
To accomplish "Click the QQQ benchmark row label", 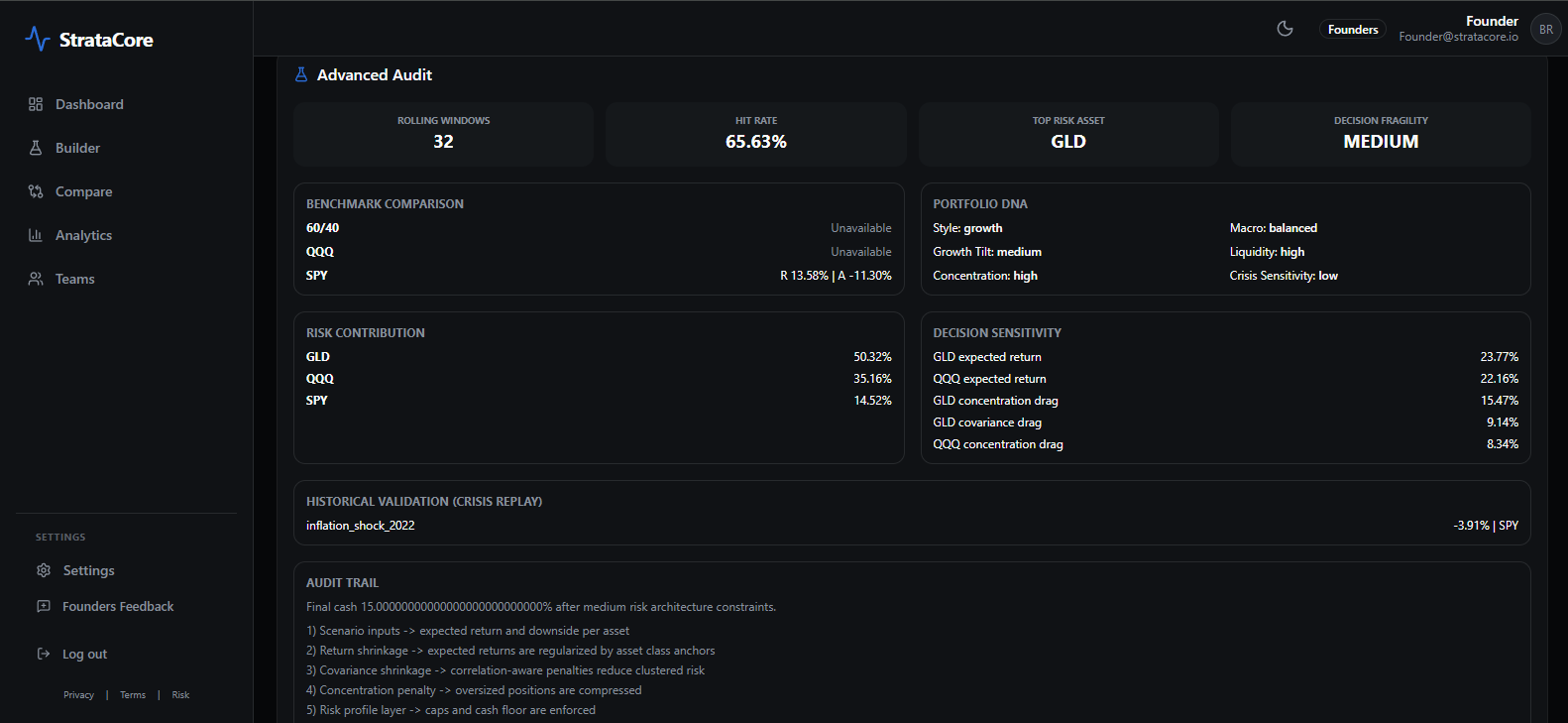I will pyautogui.click(x=320, y=252).
